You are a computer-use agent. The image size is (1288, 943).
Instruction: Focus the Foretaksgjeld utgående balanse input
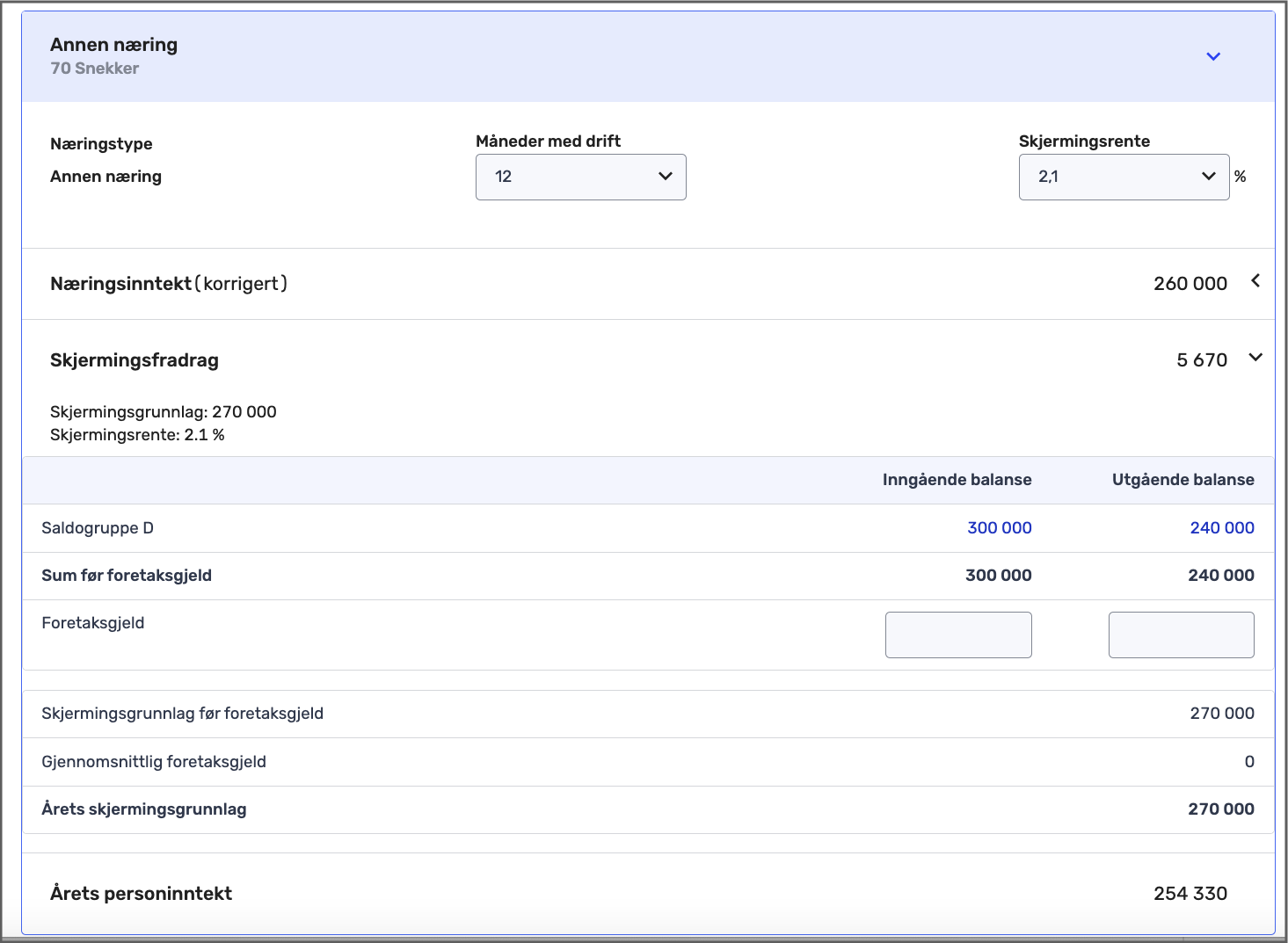pyautogui.click(x=1181, y=635)
